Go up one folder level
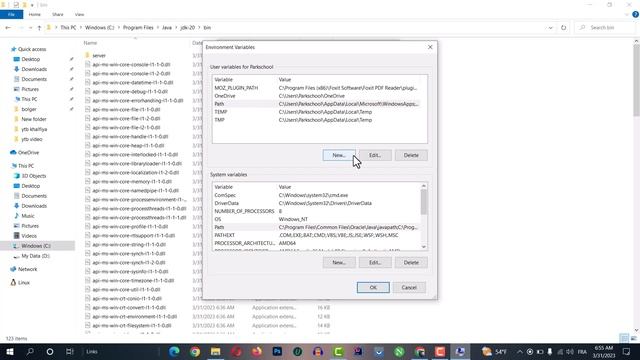Image resolution: width=640 pixels, height=360 pixels. [39, 28]
